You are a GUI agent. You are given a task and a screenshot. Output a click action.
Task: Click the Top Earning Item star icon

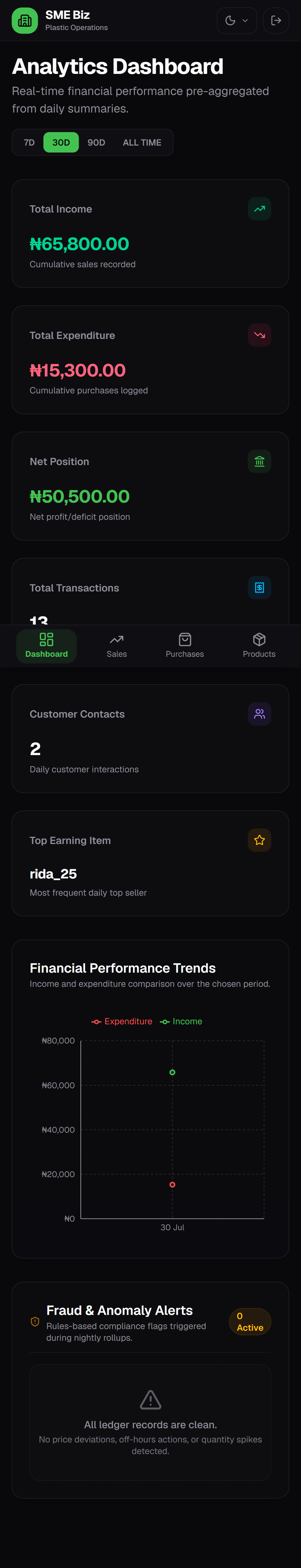[260, 841]
